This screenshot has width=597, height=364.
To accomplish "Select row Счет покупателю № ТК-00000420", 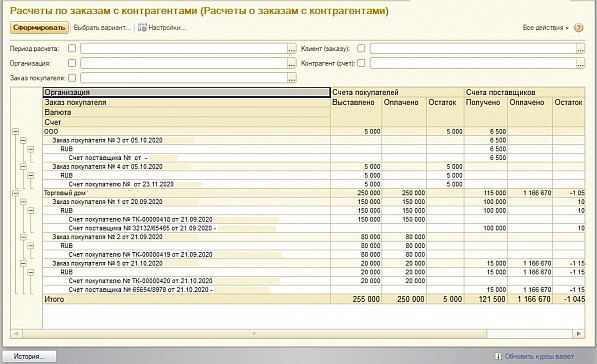I will (x=187, y=281).
